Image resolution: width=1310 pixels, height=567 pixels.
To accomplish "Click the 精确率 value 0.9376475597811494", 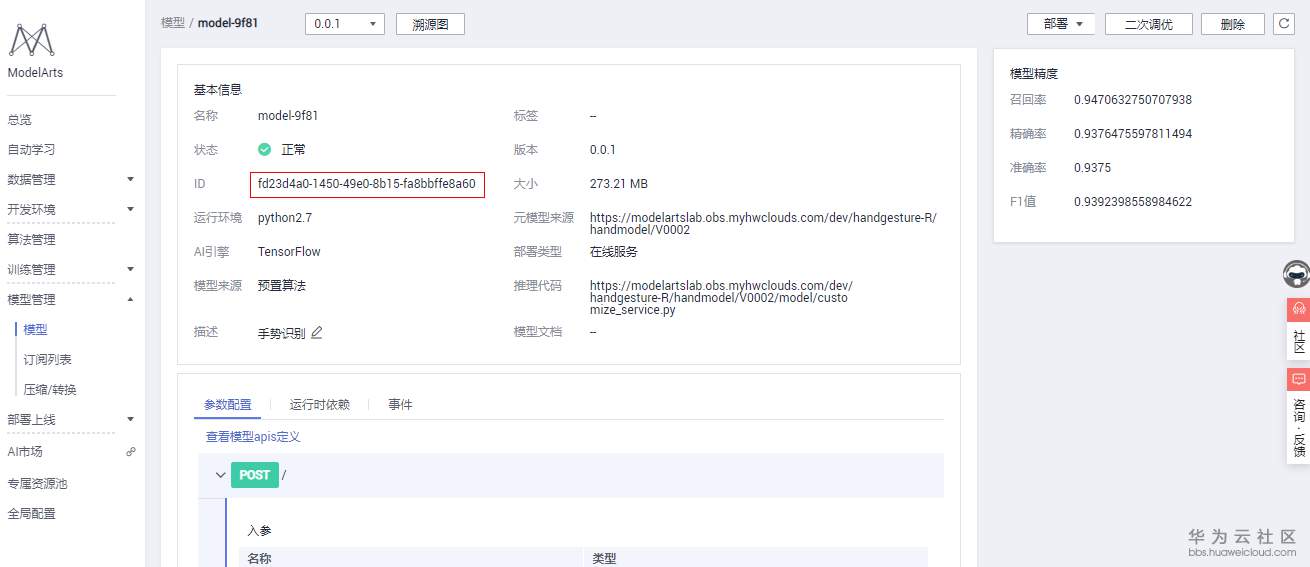I will coord(1133,134).
